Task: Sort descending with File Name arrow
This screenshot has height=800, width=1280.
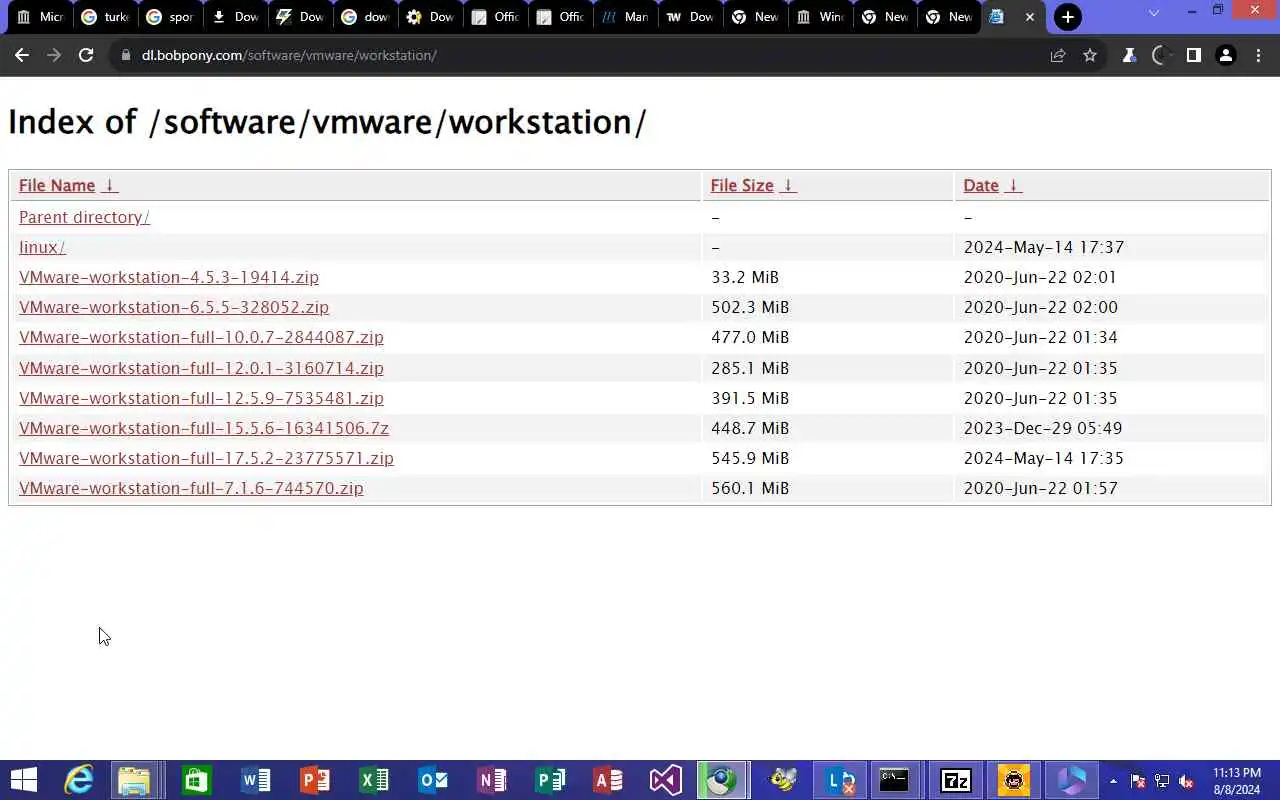Action: 109,185
